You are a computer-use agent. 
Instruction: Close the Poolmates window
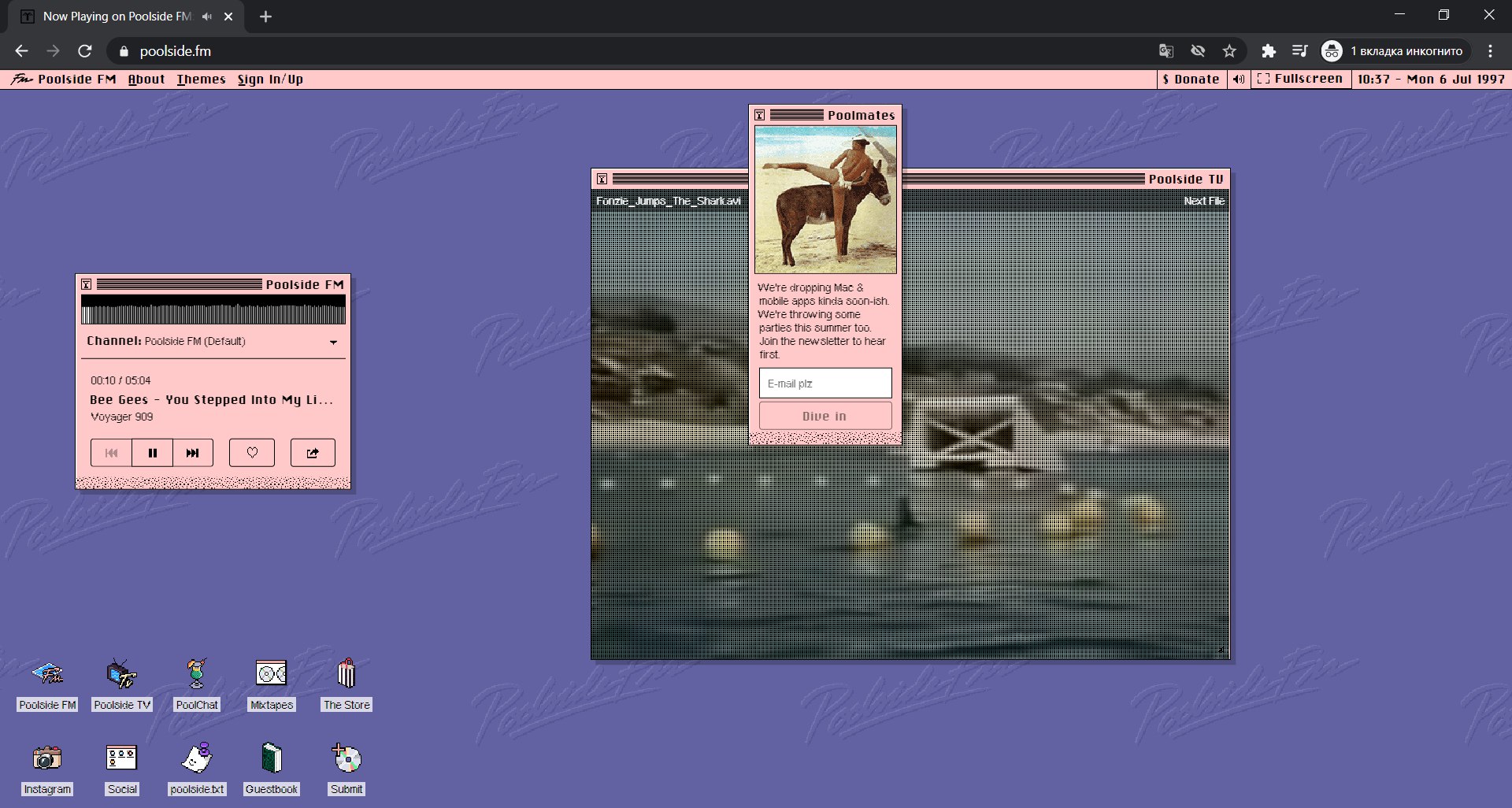[760, 115]
